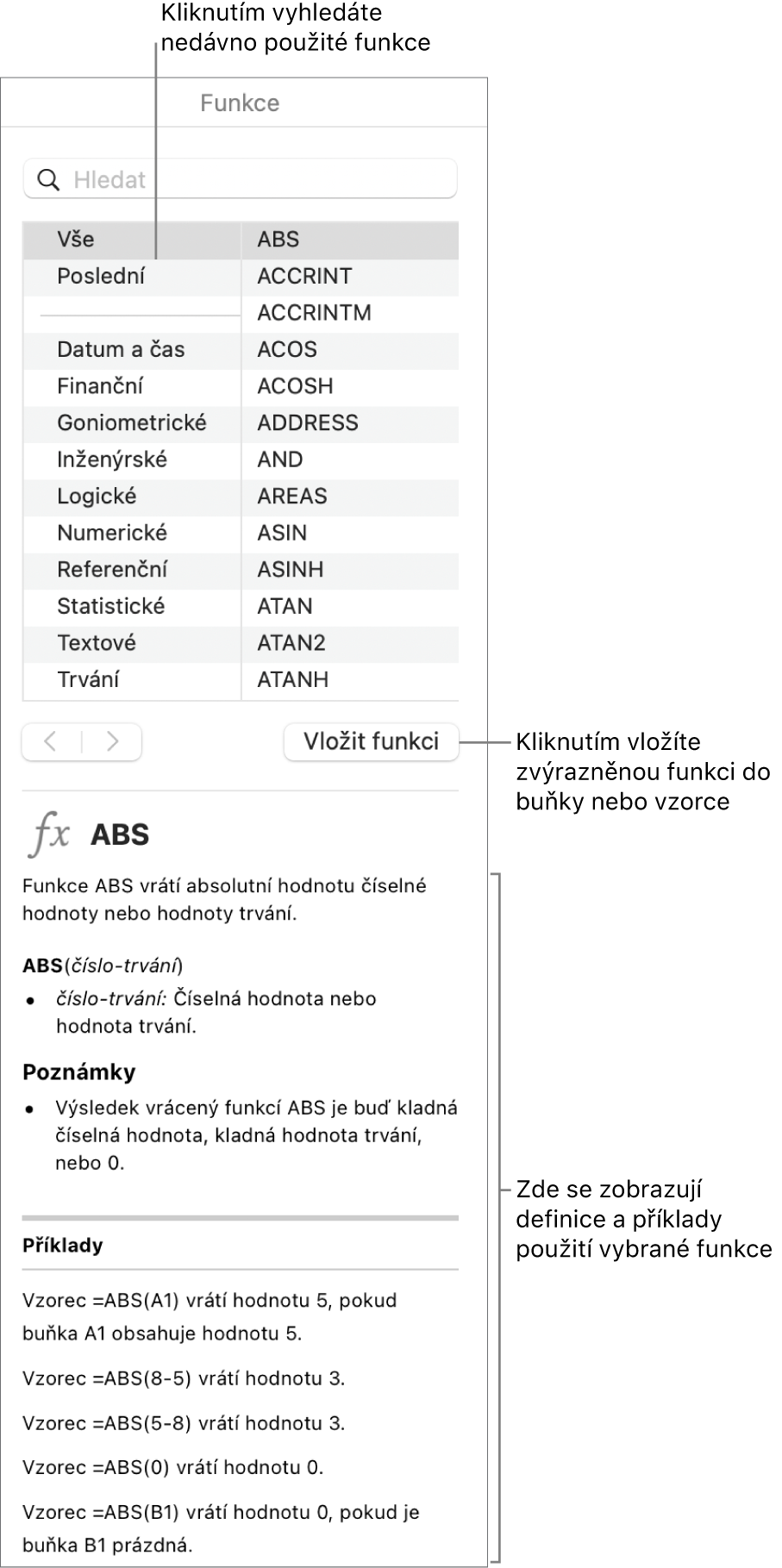782x1568 pixels.
Task: Select the Vše category
Action: pos(131,240)
